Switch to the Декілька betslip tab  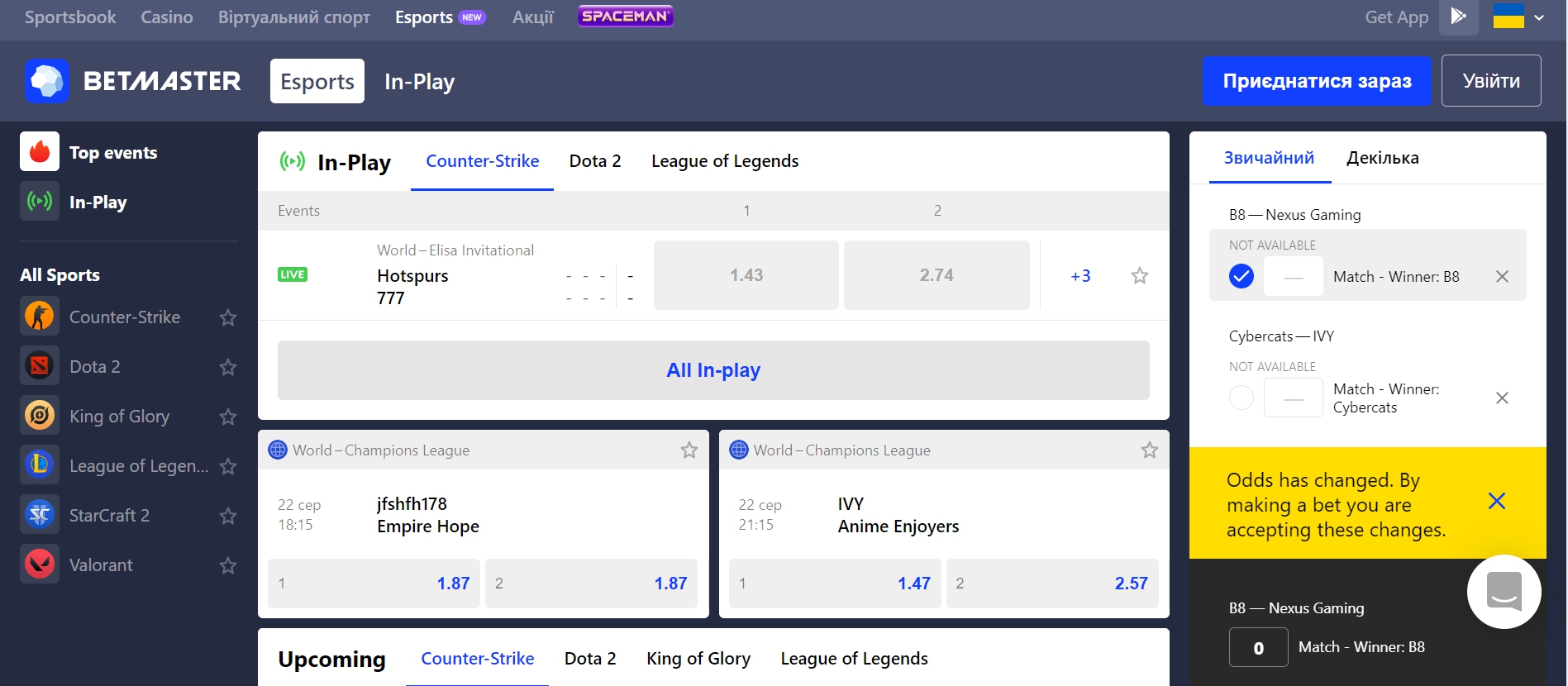click(x=1382, y=158)
